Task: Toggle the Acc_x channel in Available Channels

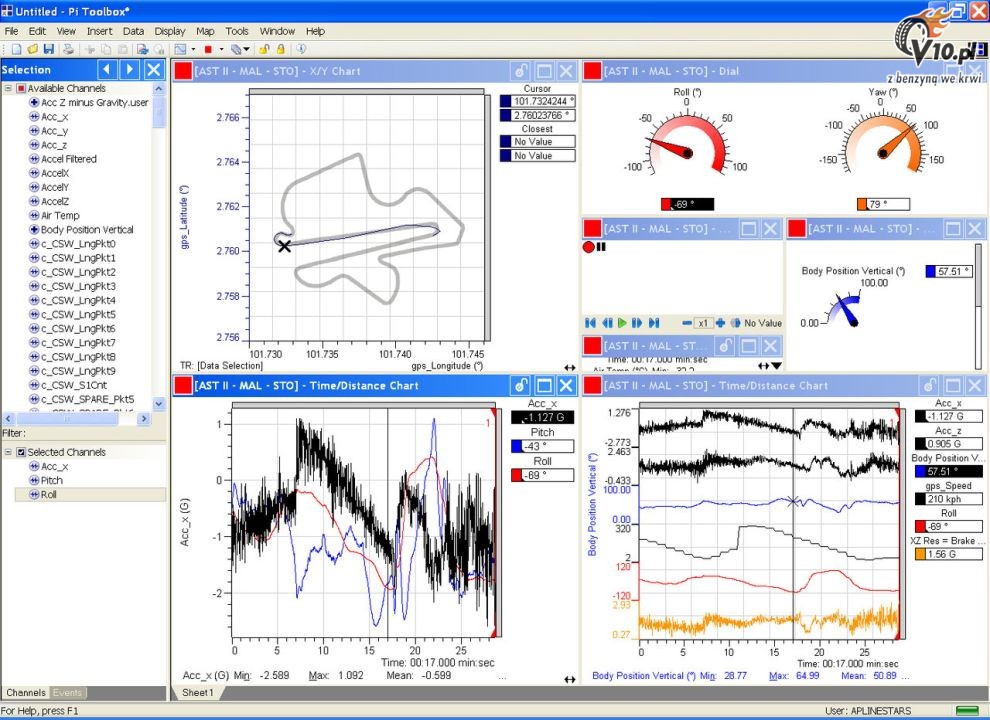Action: [x=34, y=116]
